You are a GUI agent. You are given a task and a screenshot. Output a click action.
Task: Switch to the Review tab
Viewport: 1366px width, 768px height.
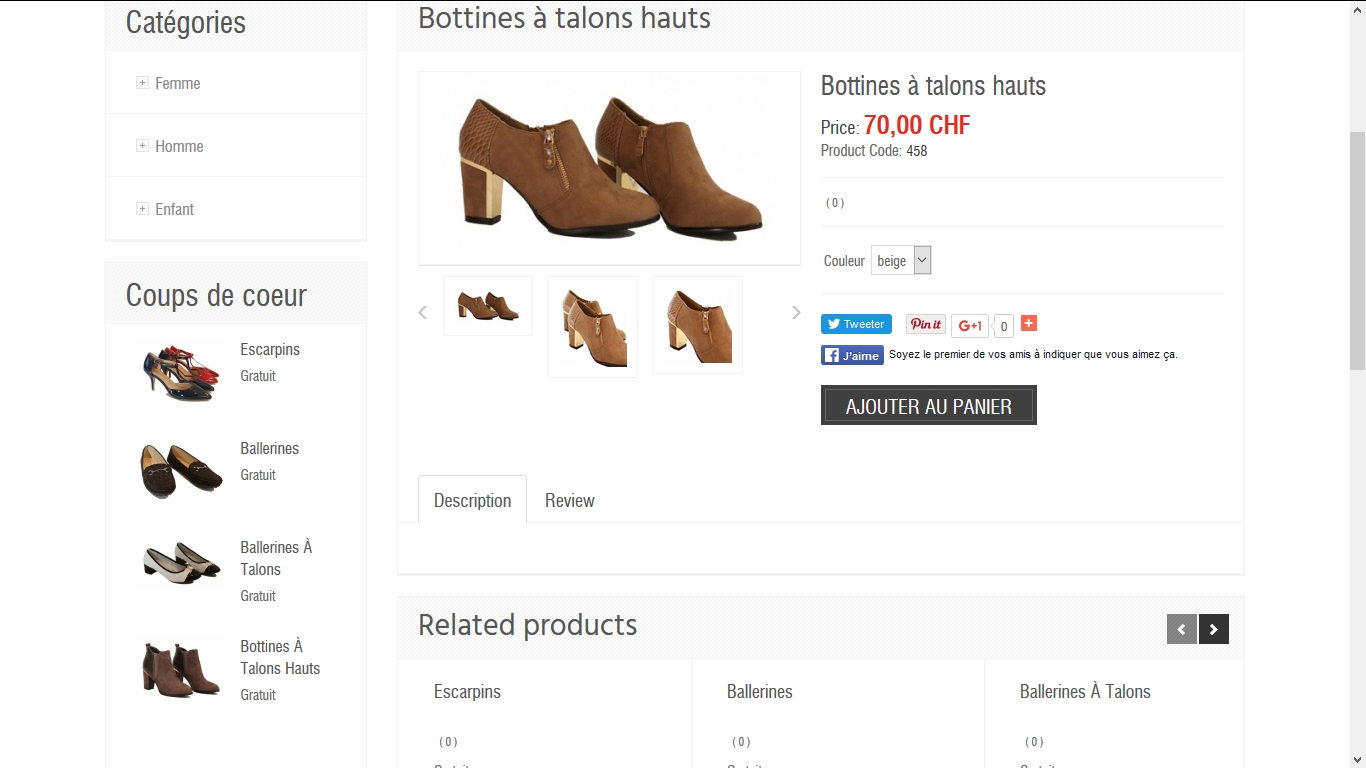click(569, 500)
